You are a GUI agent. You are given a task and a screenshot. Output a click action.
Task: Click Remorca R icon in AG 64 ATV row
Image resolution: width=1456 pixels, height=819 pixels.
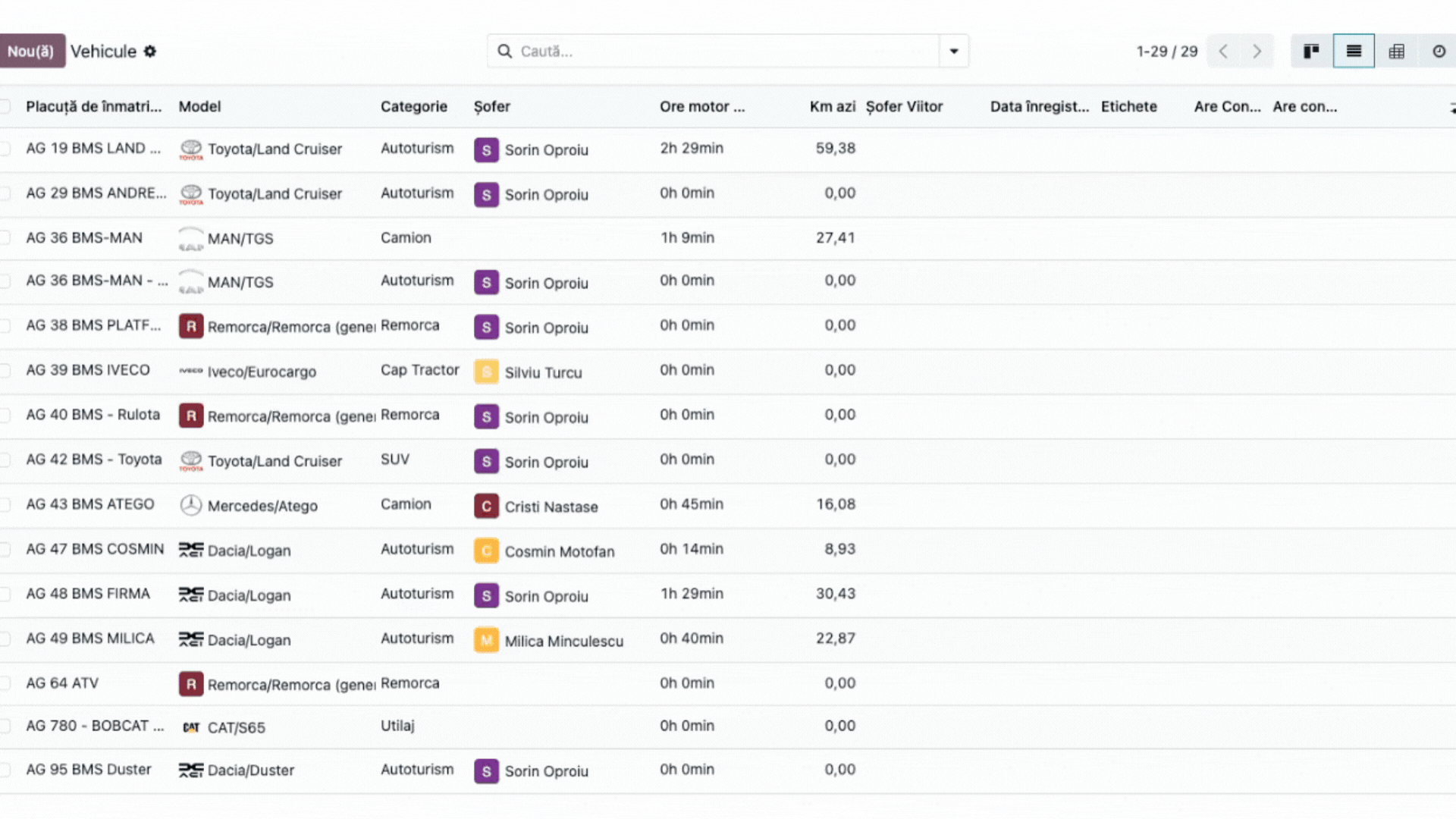[191, 685]
